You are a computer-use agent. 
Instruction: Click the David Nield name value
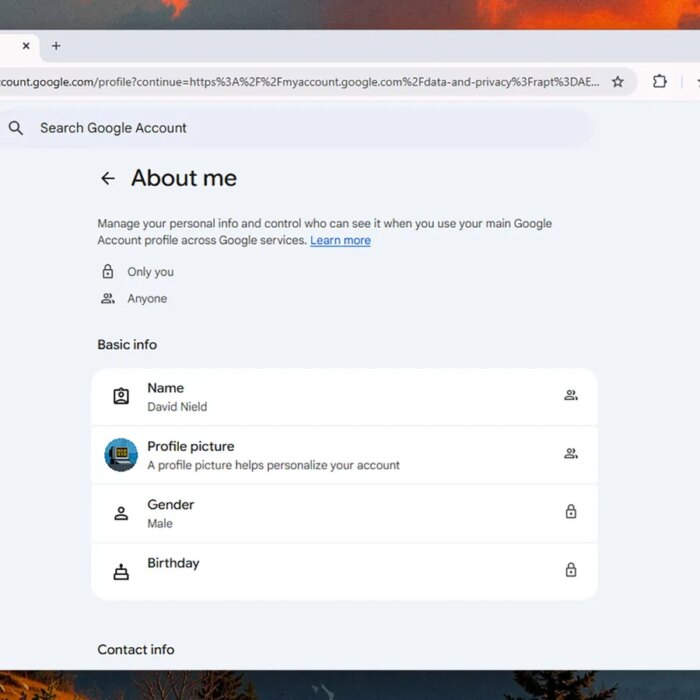pyautogui.click(x=177, y=407)
